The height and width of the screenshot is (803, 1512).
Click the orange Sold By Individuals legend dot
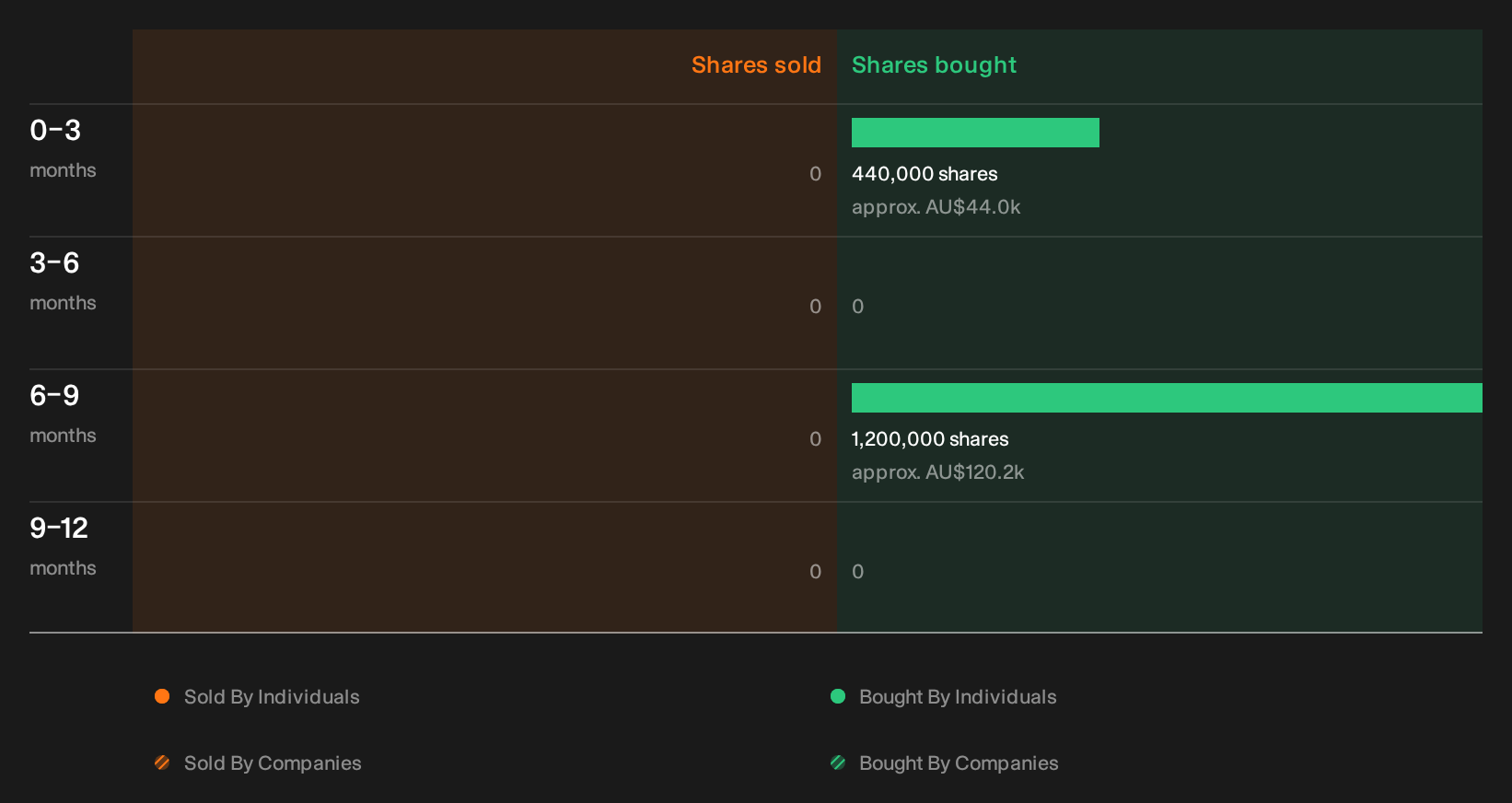pyautogui.click(x=162, y=696)
